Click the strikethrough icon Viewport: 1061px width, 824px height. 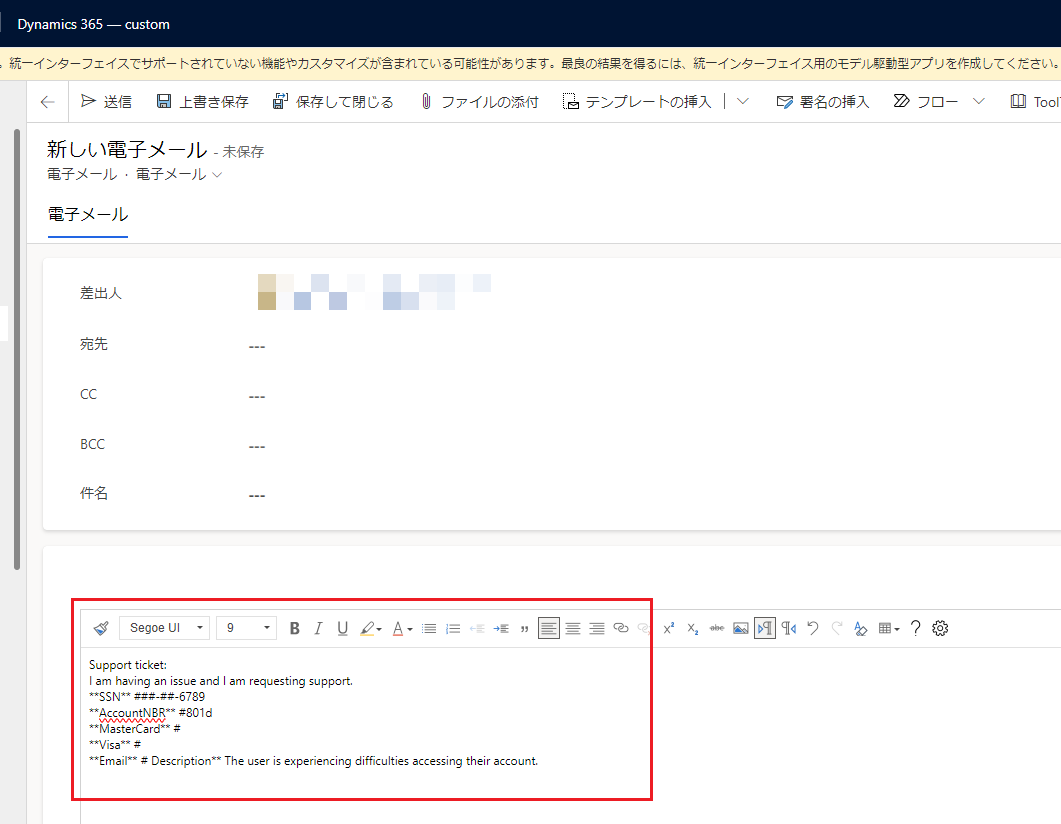717,628
